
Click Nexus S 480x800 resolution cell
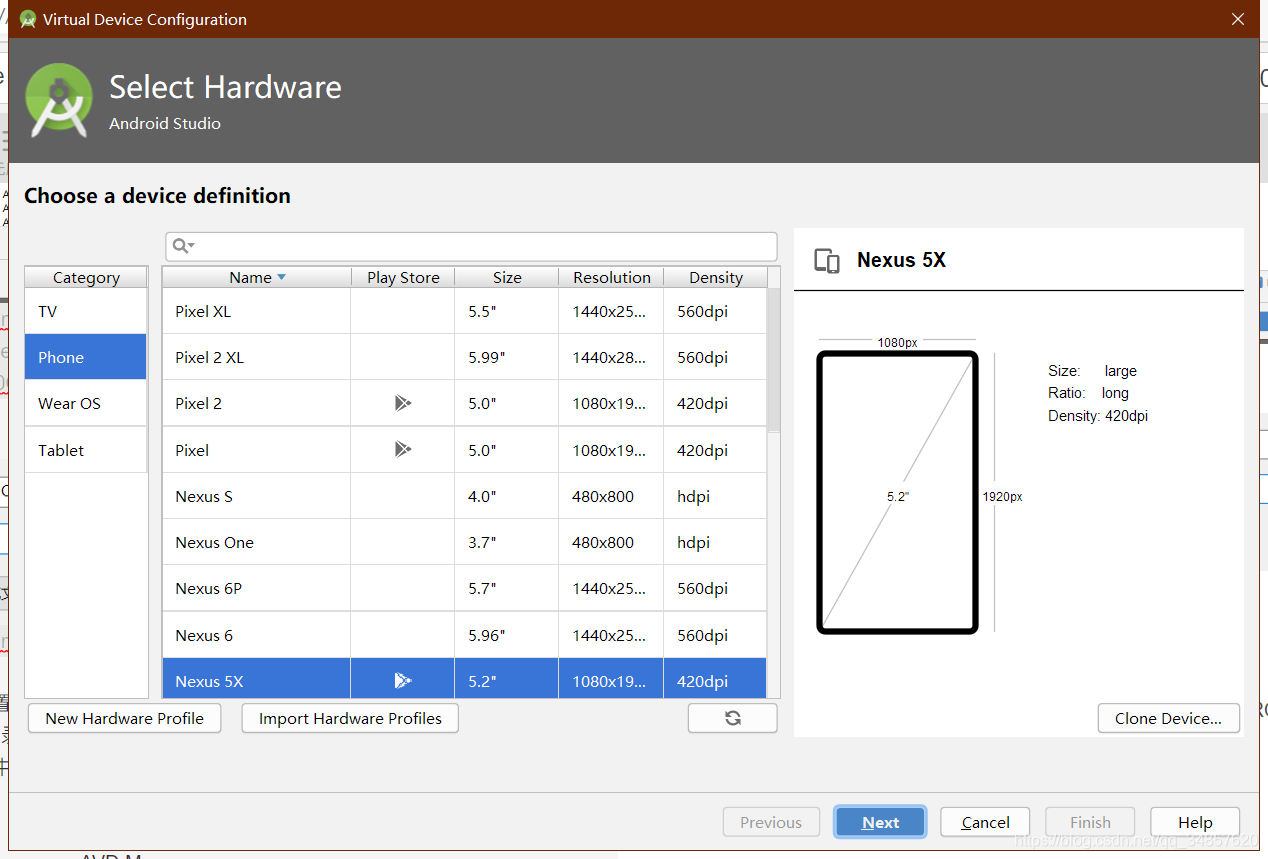click(611, 496)
